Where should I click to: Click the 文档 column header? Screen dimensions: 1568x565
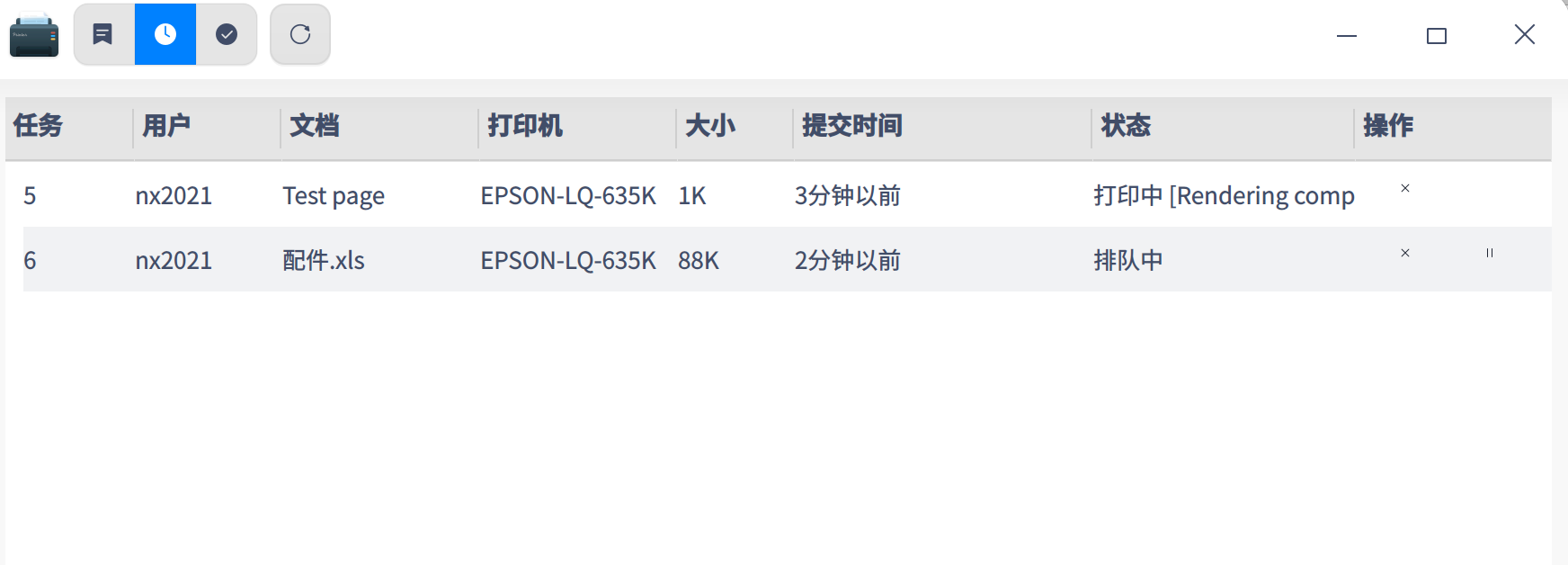[315, 126]
